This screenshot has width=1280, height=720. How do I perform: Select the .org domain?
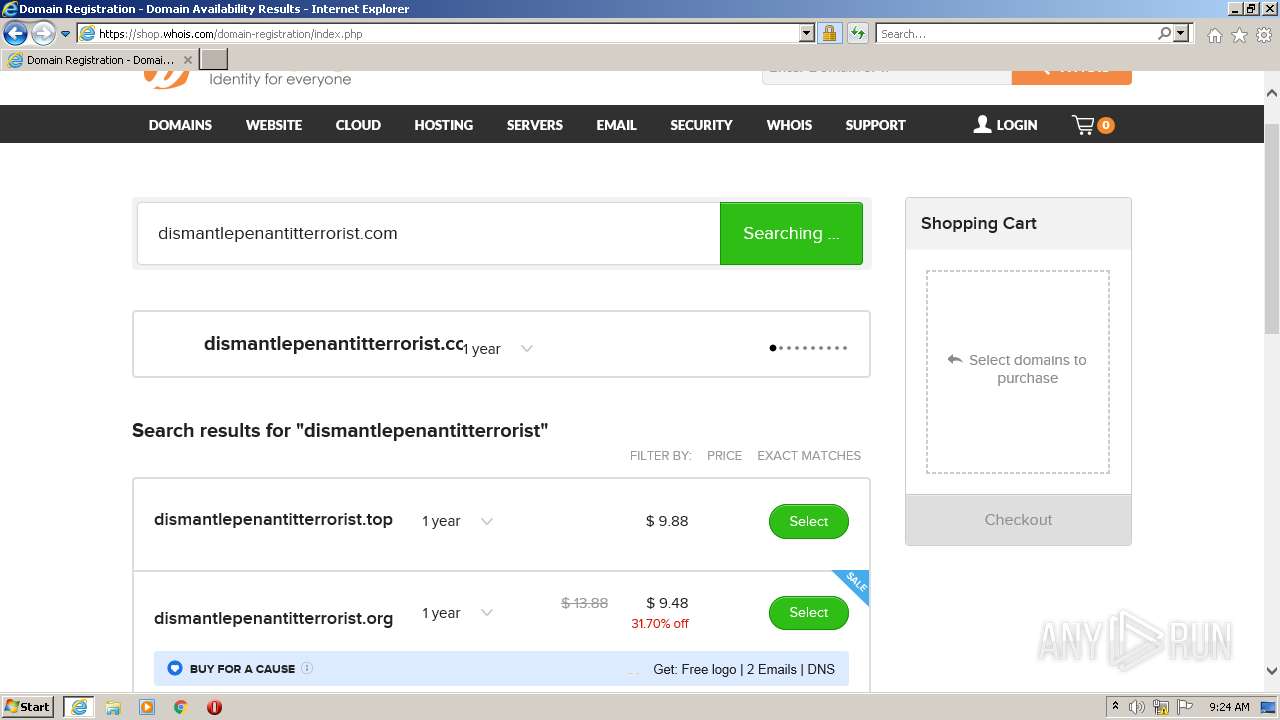coord(808,612)
